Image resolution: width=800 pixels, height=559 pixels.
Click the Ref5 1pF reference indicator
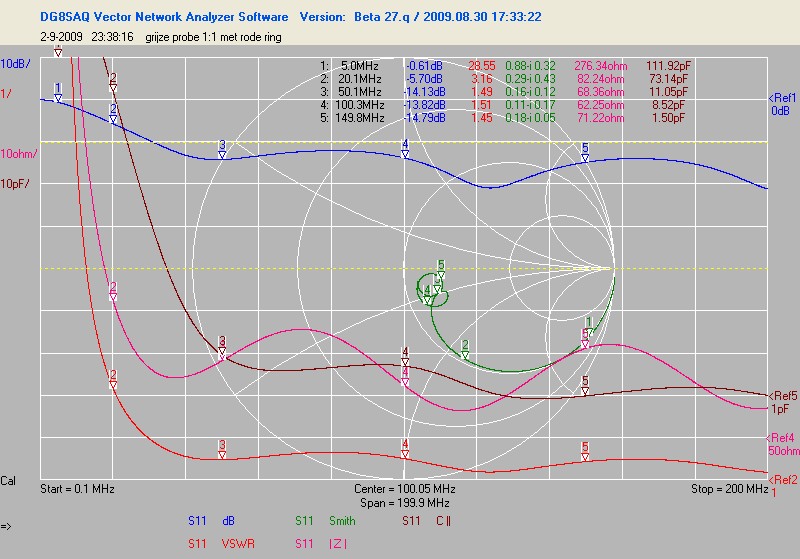pyautogui.click(x=782, y=403)
